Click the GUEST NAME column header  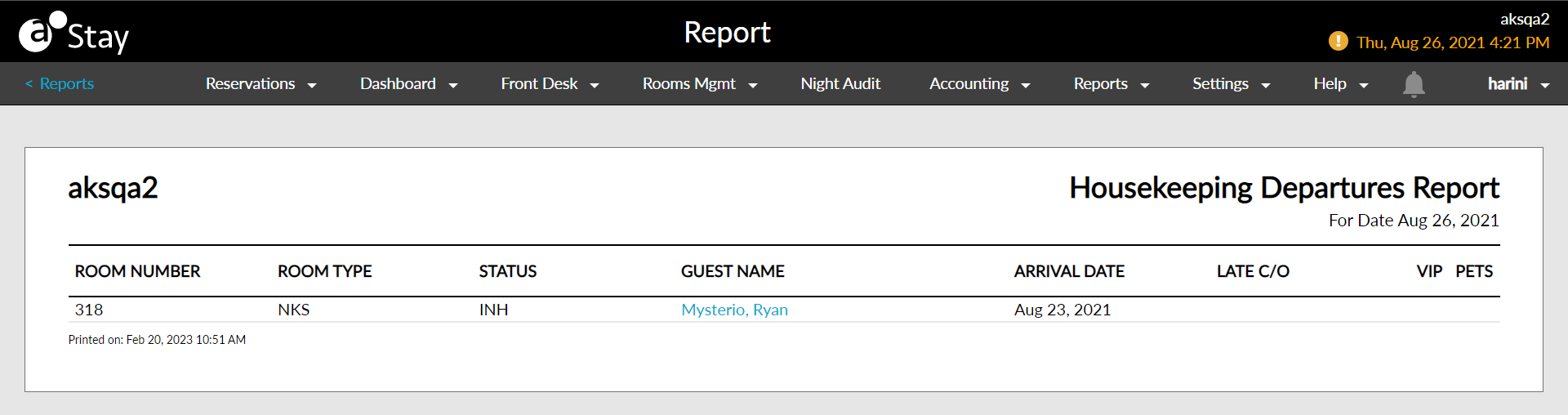[x=733, y=271]
